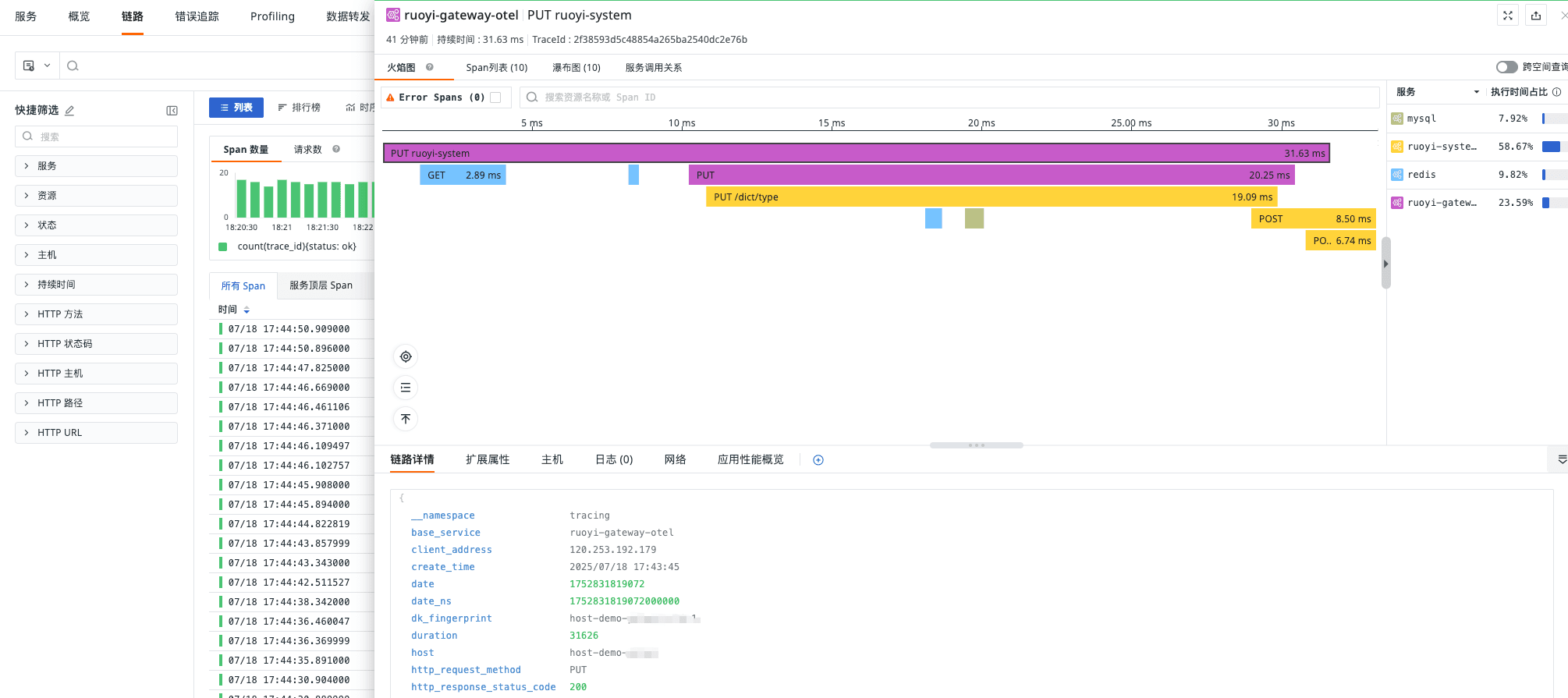Click the mysql service icon in list
1568x698 pixels.
[1397, 119]
